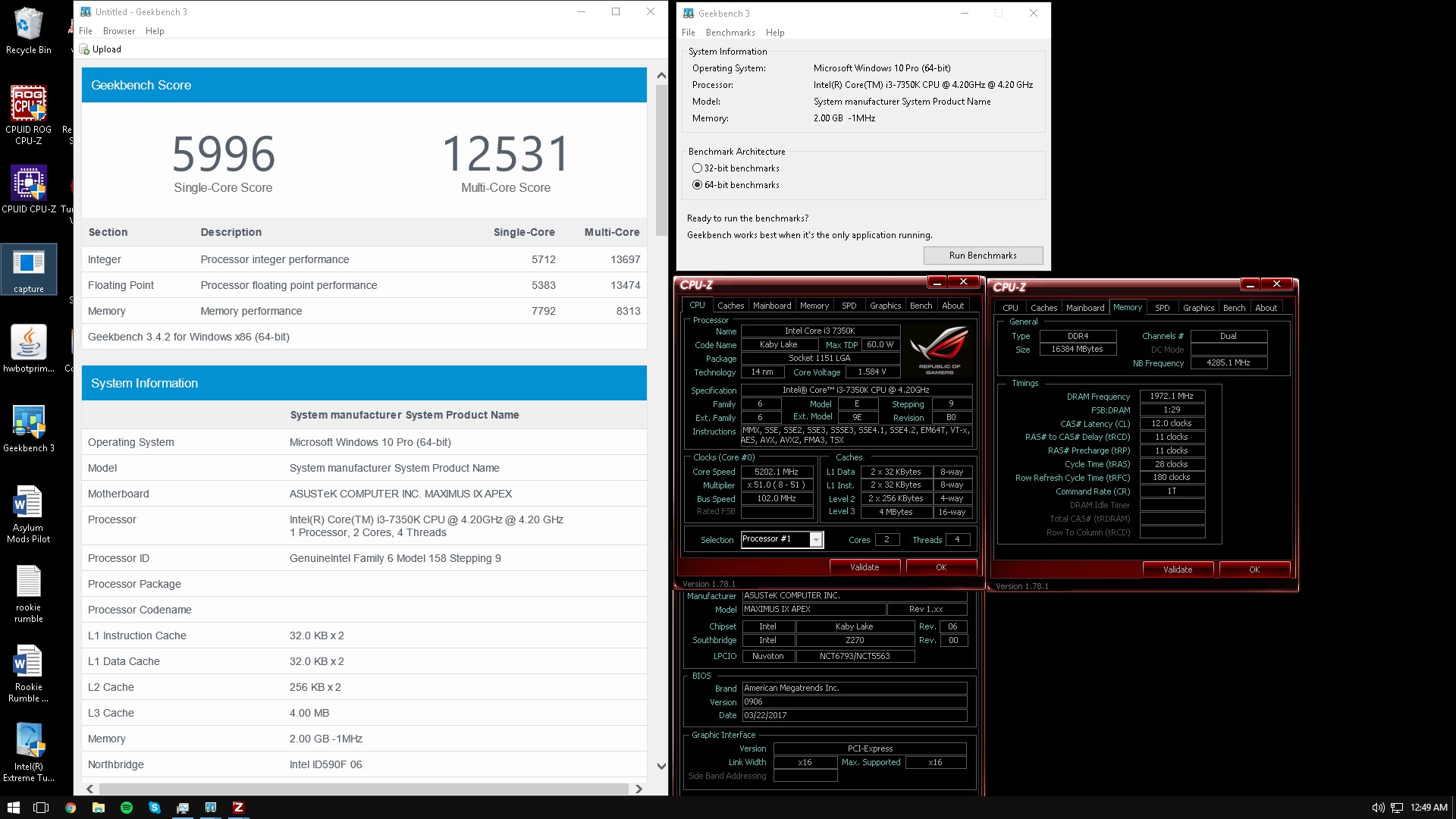Open the Windows Start menu
This screenshot has height=819, width=1456.
pyautogui.click(x=13, y=808)
